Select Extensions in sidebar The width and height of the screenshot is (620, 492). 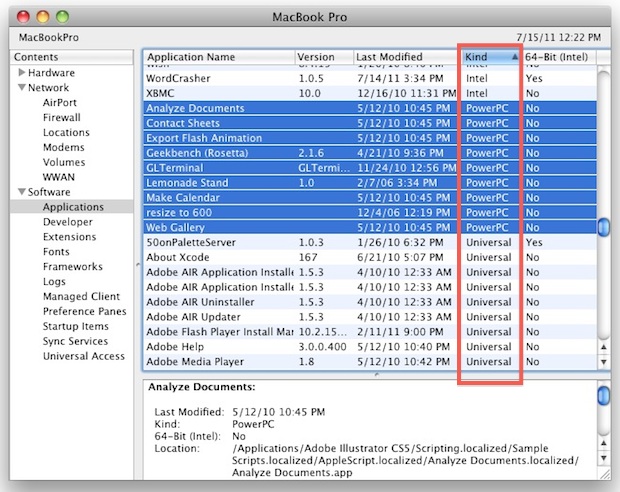(x=70, y=237)
